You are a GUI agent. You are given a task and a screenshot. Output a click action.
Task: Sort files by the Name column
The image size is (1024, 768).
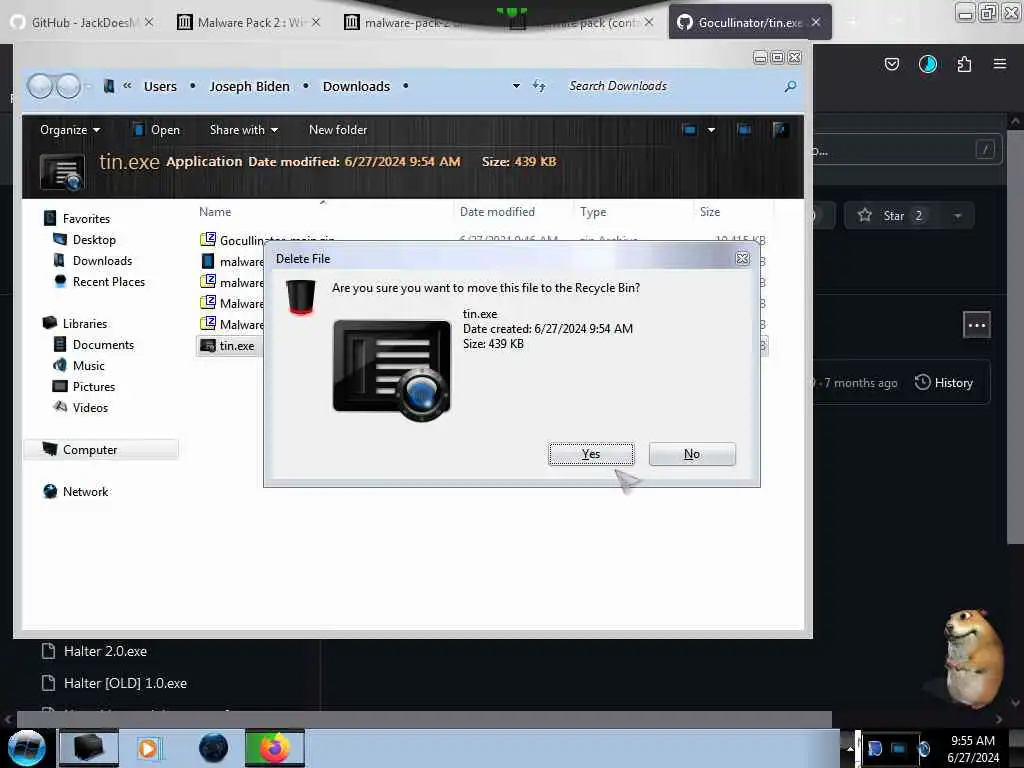pyautogui.click(x=215, y=212)
